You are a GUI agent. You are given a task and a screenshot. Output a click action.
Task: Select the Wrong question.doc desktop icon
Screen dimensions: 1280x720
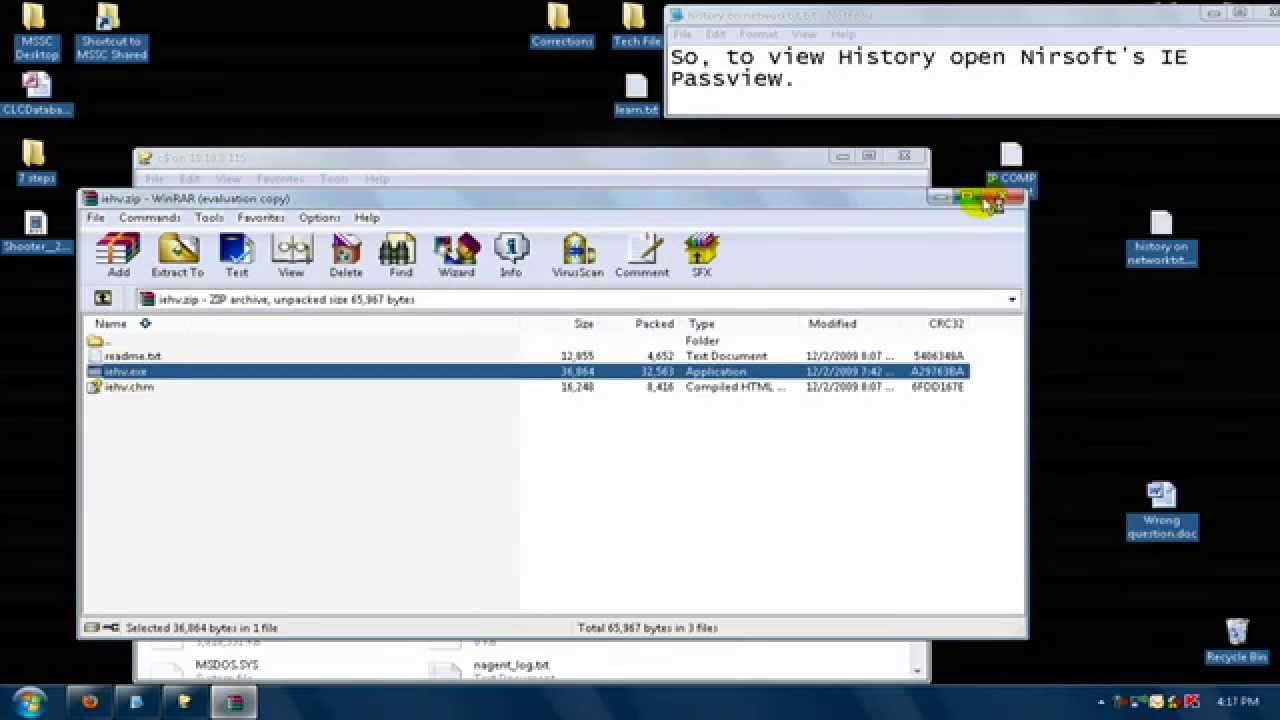click(1161, 510)
